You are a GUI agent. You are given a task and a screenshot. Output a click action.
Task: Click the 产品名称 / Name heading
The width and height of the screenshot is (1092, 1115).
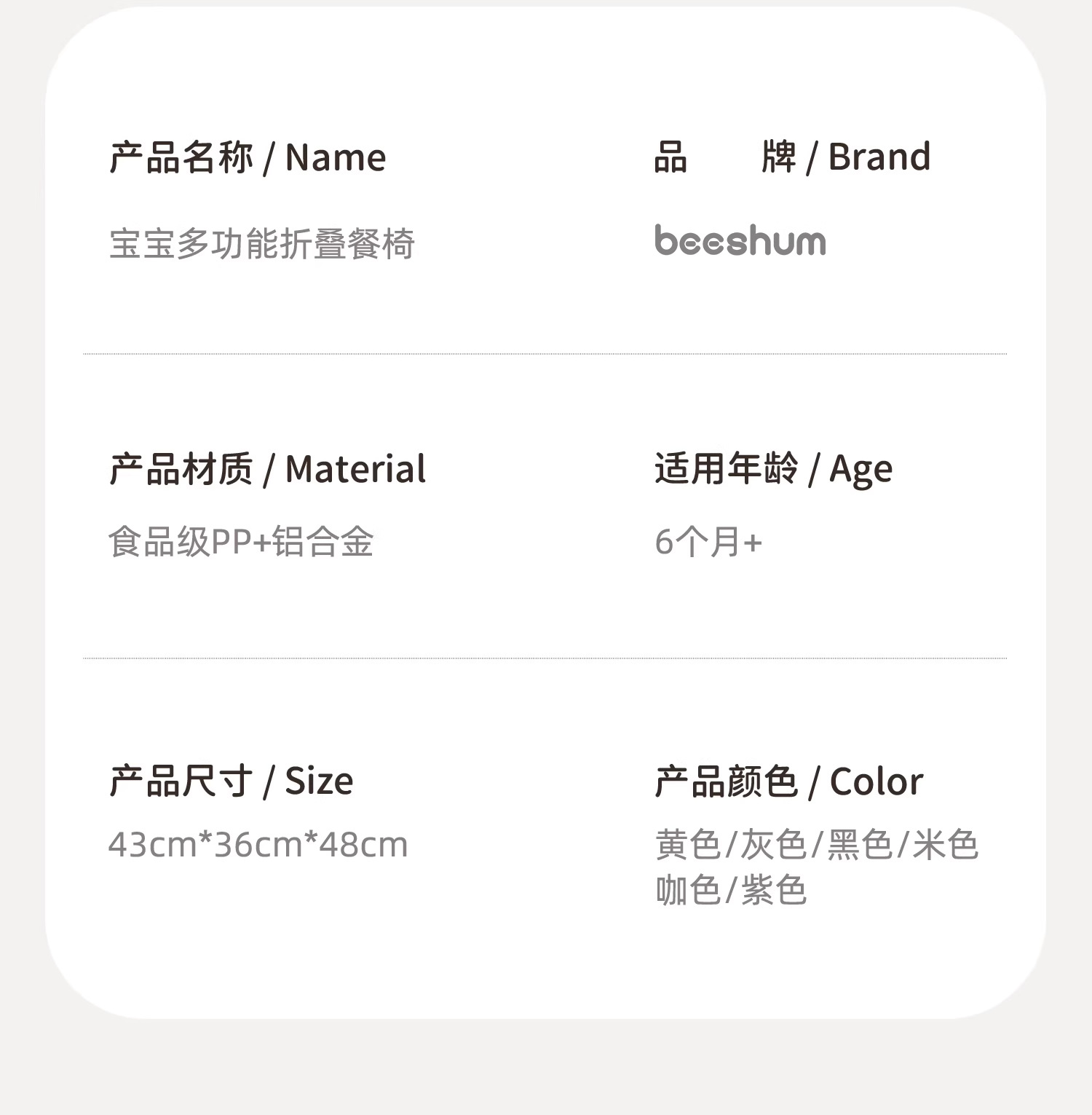click(248, 157)
